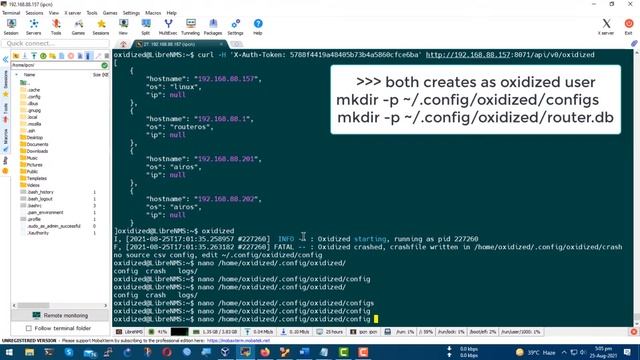Image resolution: width=640 pixels, height=360 pixels.
Task: Open the Macros menu
Action: [153, 13]
